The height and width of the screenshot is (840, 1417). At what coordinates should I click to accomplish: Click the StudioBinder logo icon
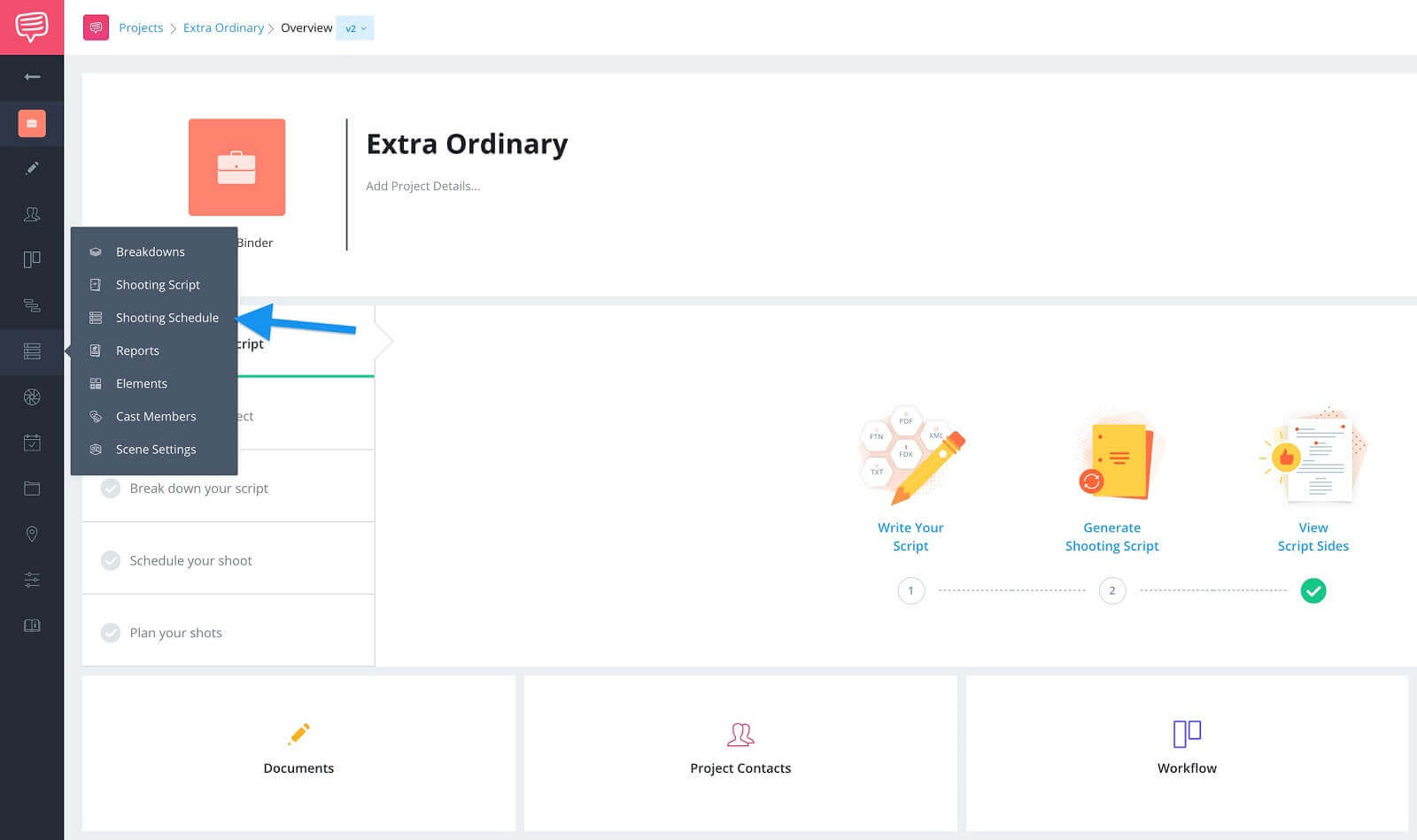tap(32, 27)
